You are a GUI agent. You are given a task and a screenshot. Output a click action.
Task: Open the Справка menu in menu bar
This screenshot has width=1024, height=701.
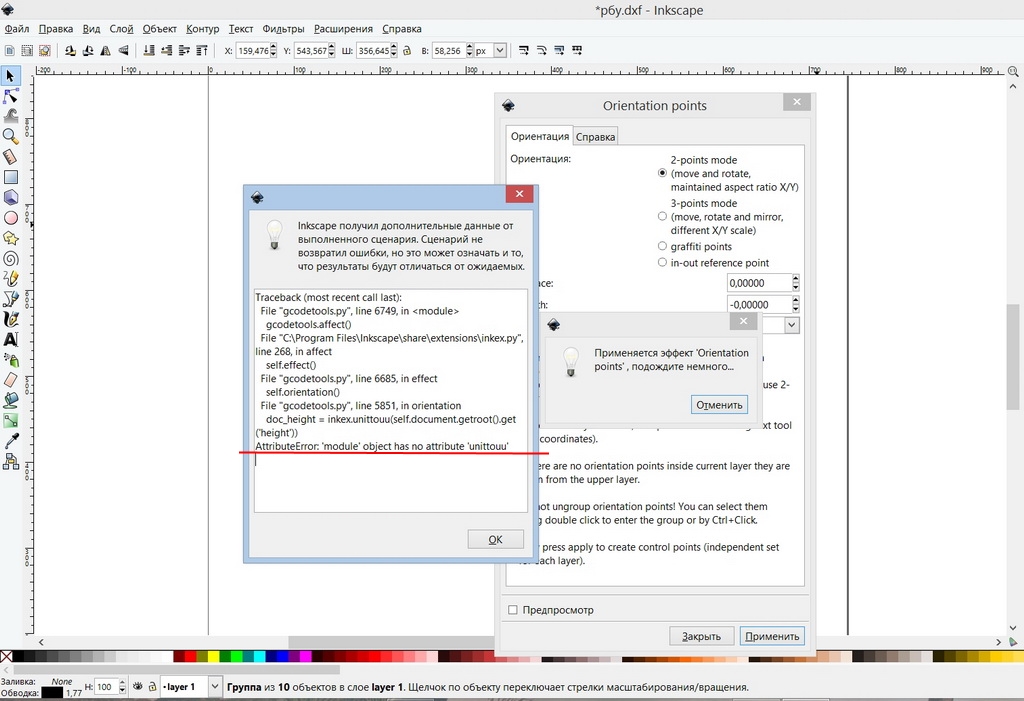coord(402,29)
